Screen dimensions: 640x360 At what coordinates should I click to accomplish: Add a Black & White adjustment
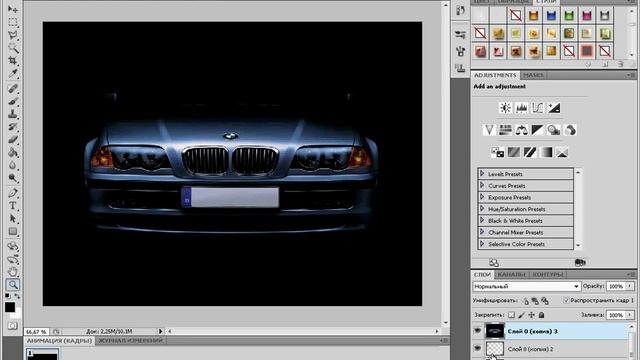point(538,130)
